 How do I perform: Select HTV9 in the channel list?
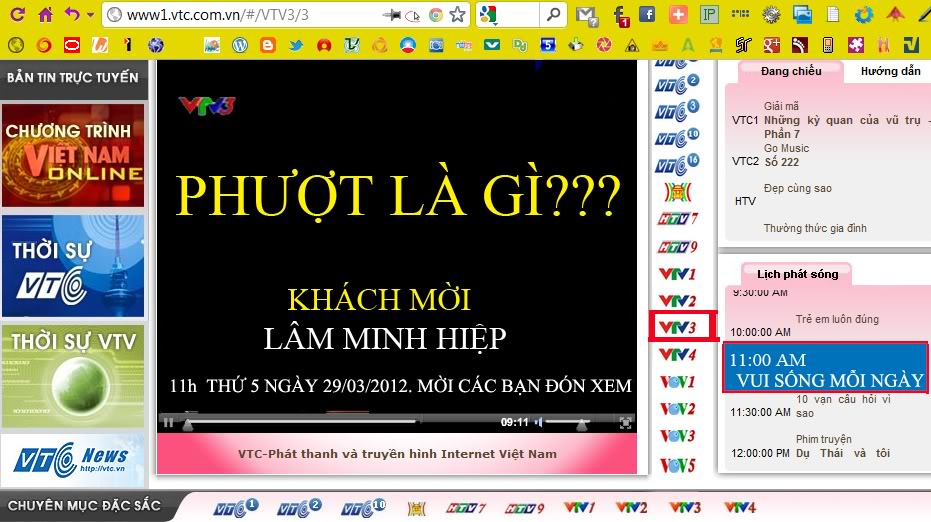click(677, 246)
